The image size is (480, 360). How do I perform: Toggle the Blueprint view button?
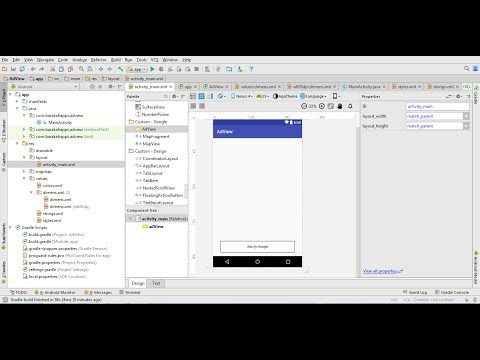click(x=202, y=96)
